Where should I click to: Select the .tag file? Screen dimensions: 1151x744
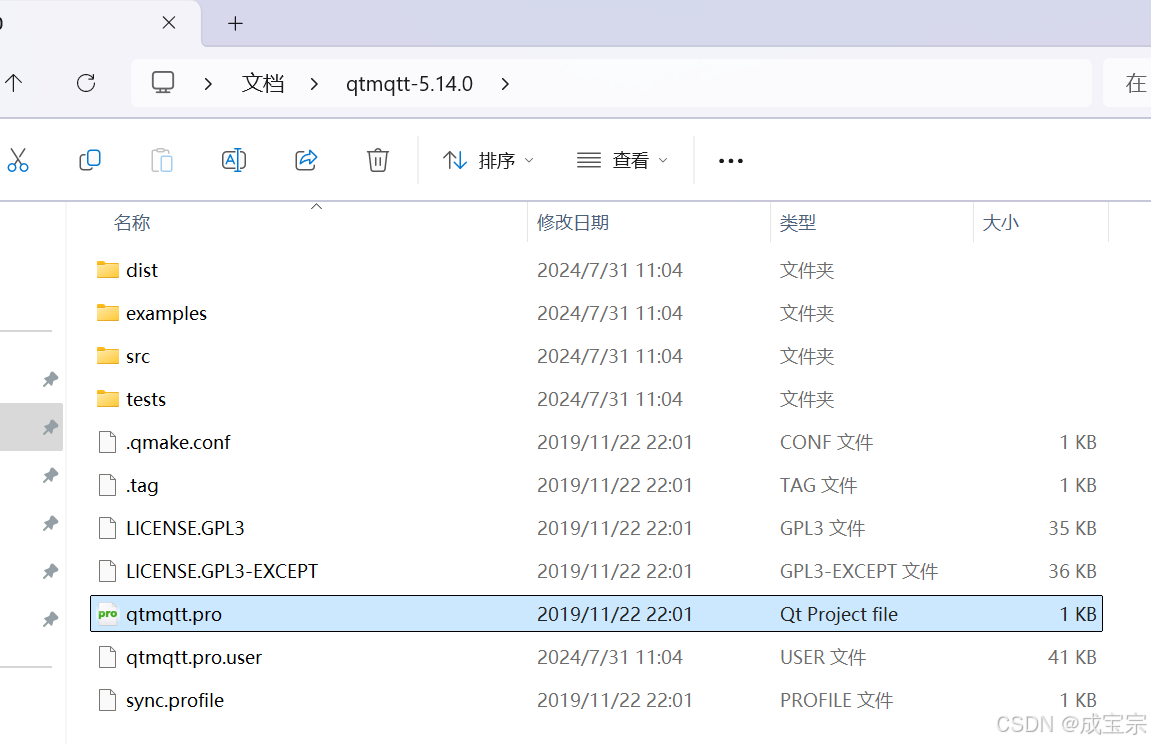click(596, 485)
